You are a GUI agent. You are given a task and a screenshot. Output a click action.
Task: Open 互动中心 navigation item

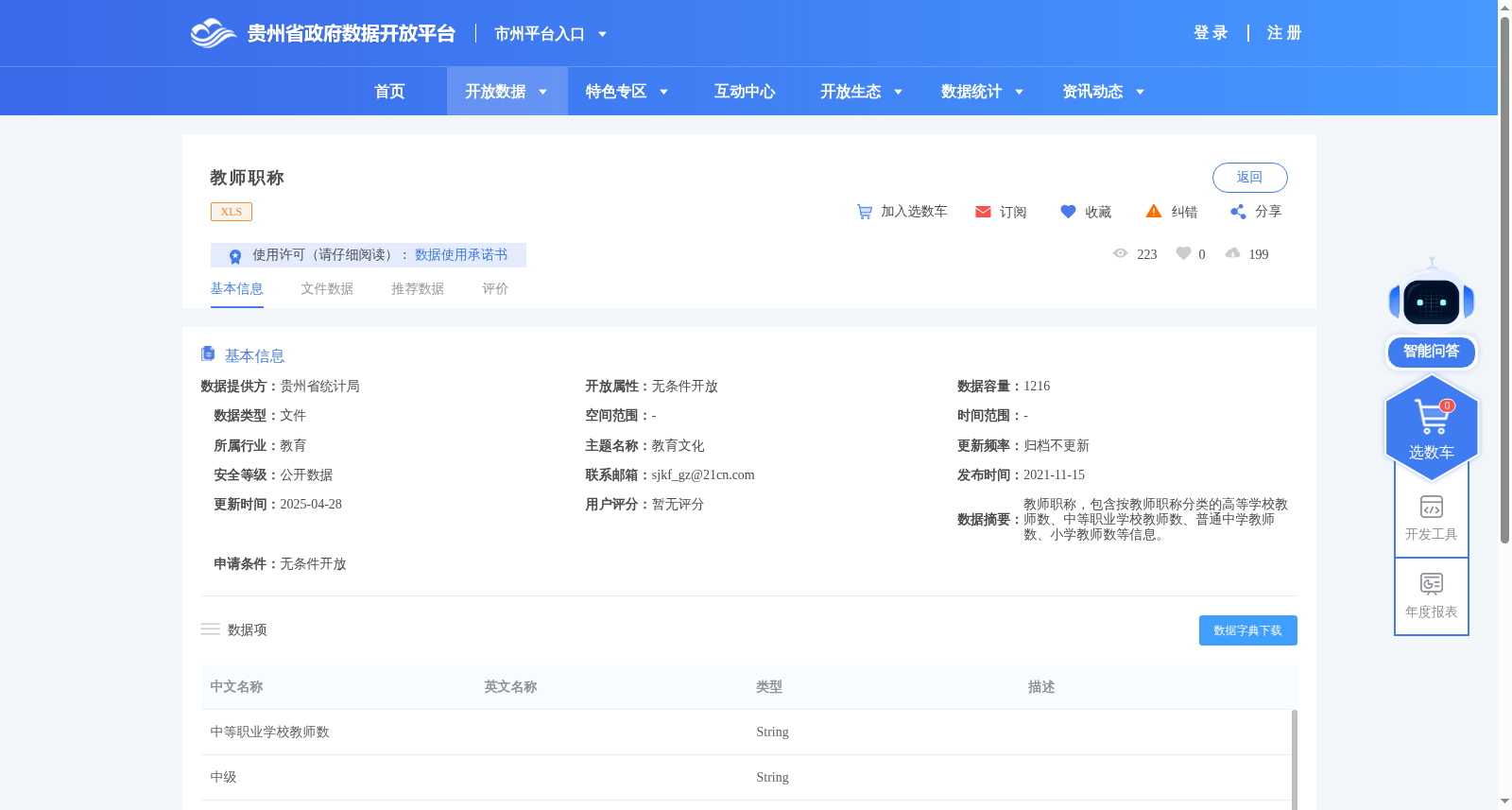coord(745,92)
